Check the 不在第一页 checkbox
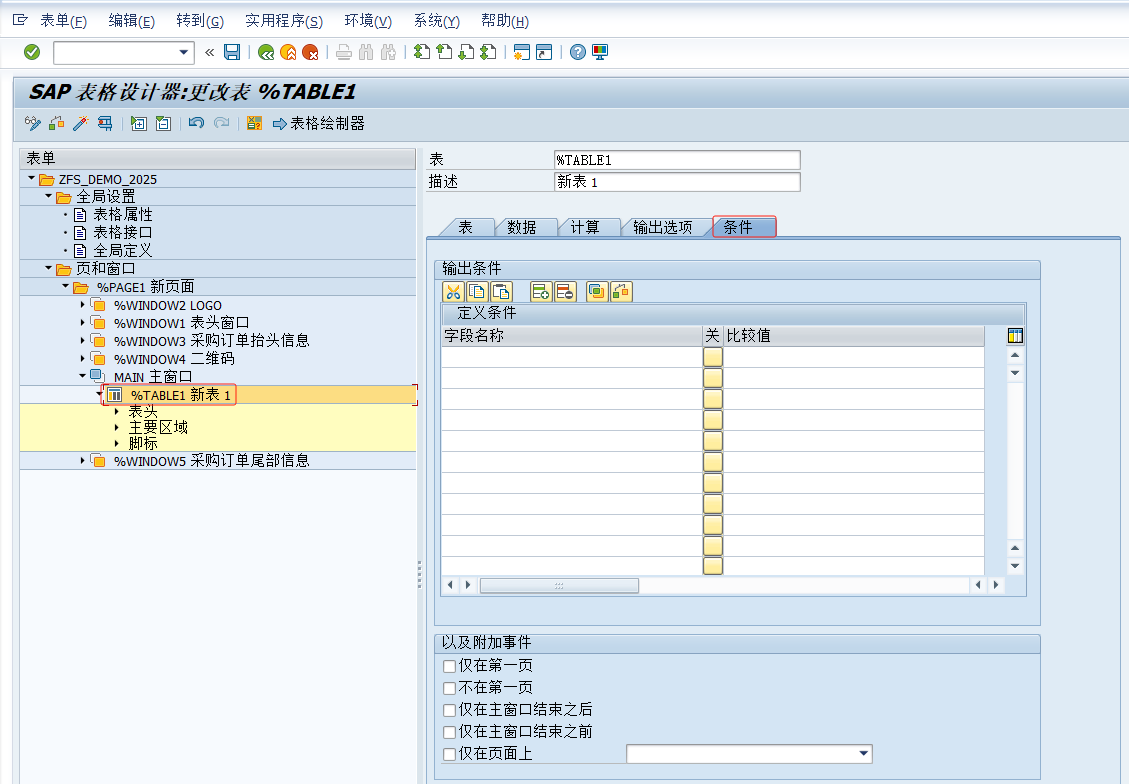Viewport: 1129px width, 784px height. click(449, 688)
